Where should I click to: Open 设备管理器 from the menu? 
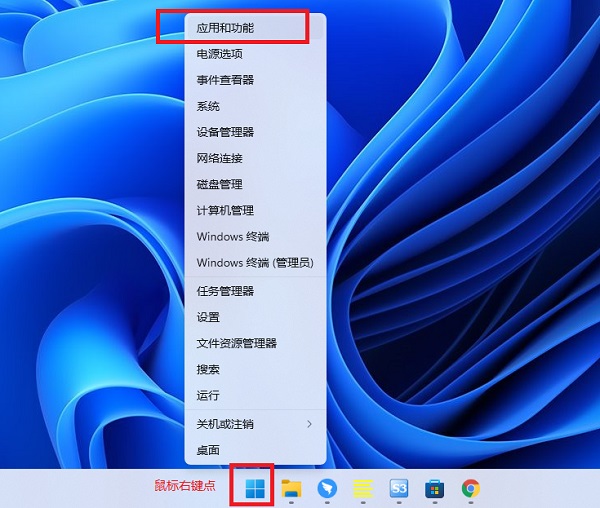[255, 132]
